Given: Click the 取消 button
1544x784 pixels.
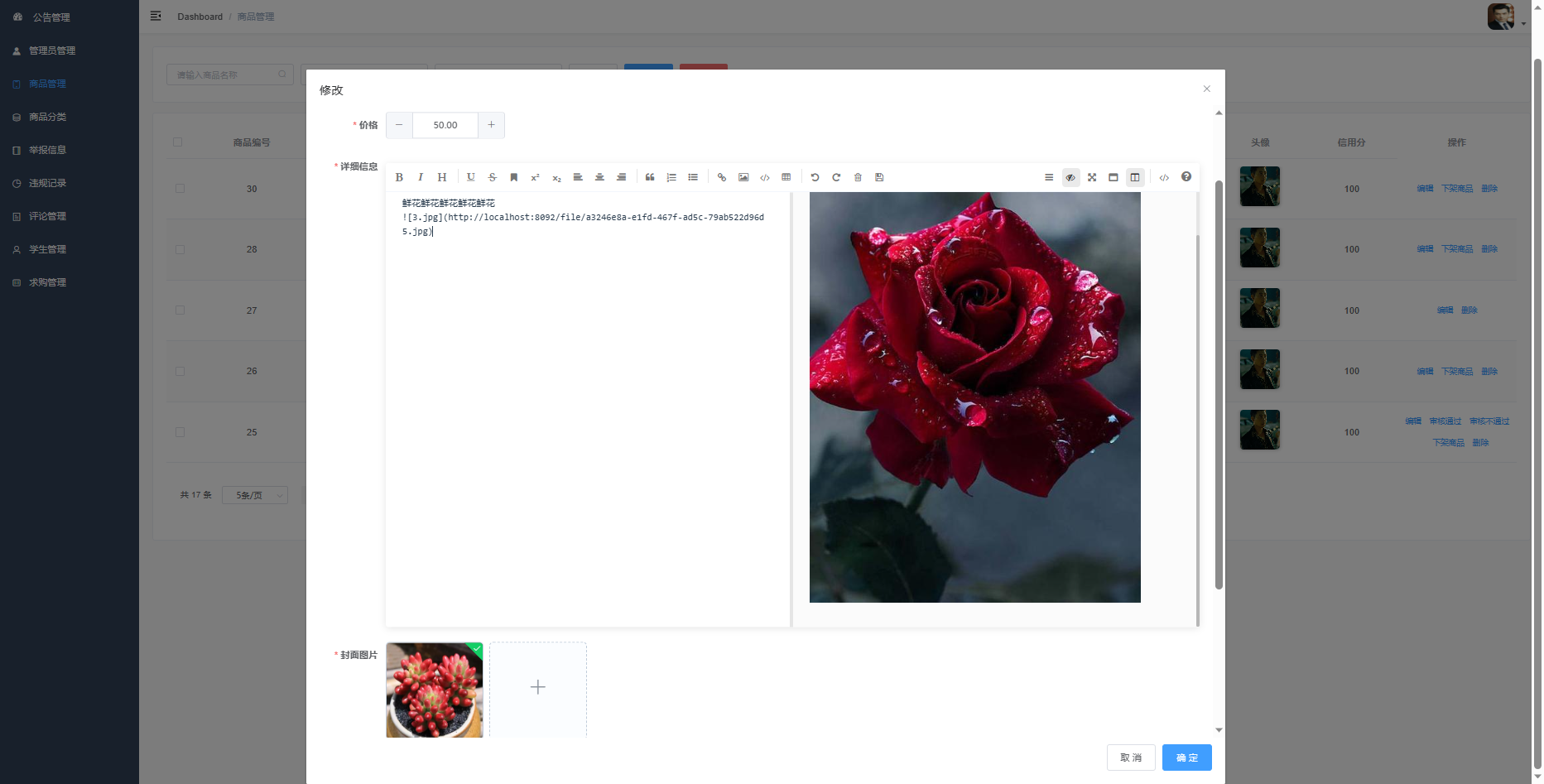Looking at the screenshot, I should coord(1131,758).
